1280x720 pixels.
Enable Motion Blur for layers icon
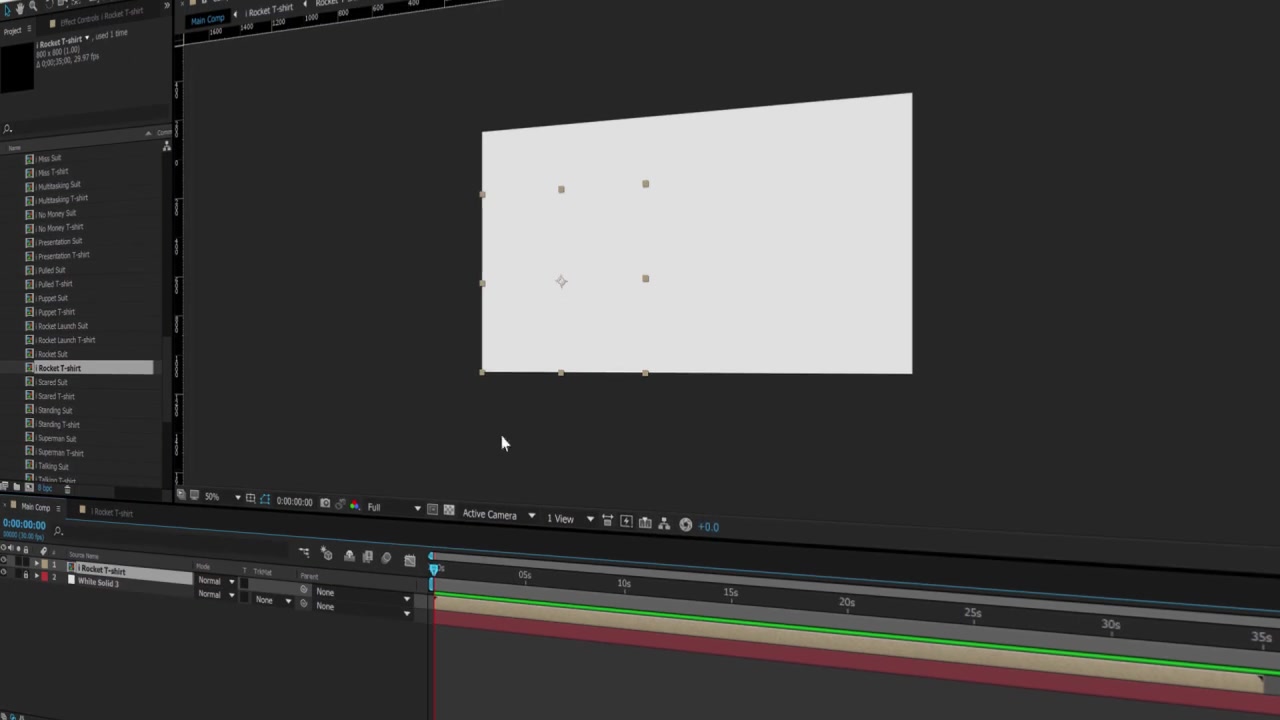(x=386, y=558)
